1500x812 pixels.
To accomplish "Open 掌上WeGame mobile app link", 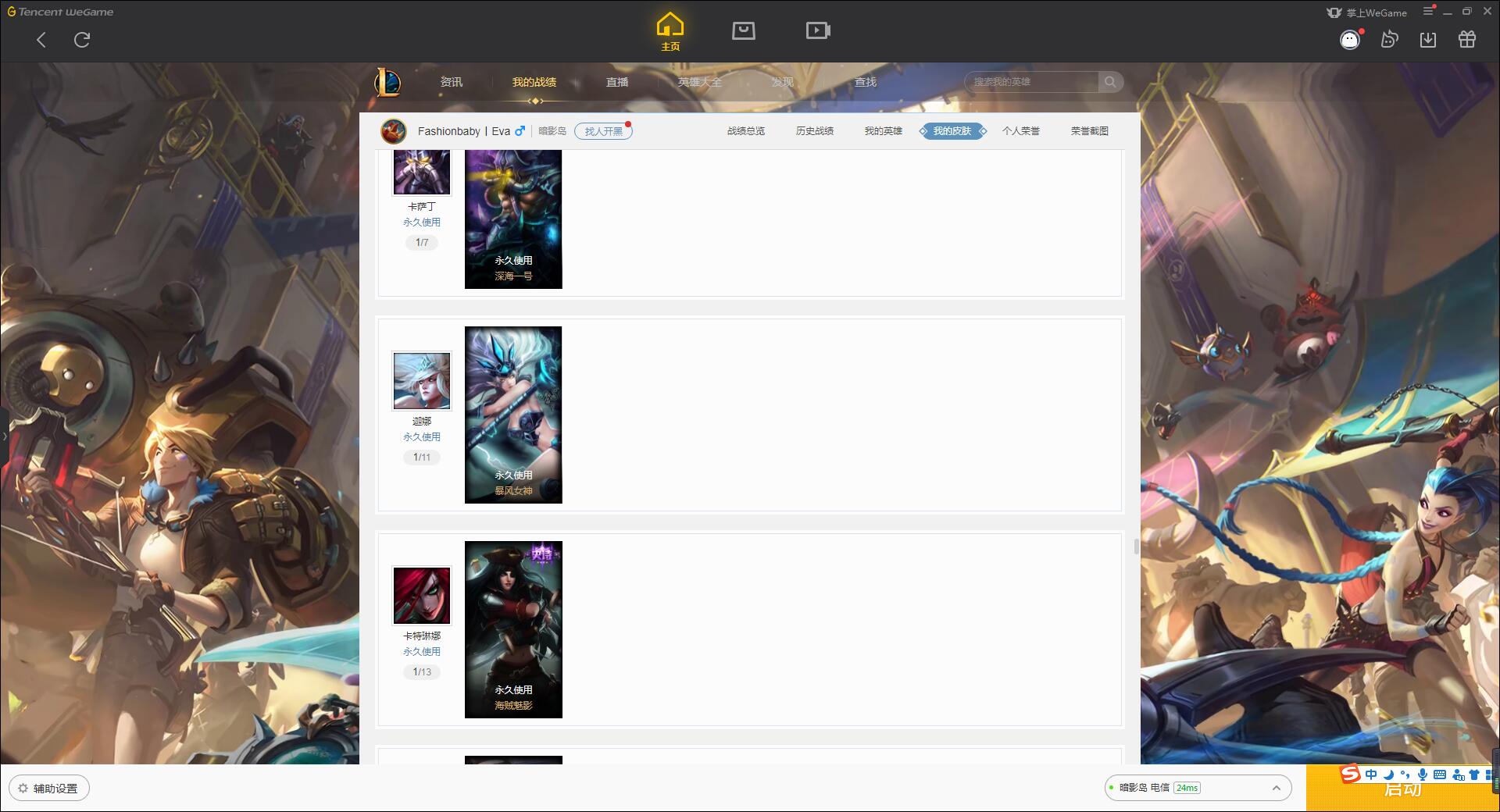I will pyautogui.click(x=1367, y=12).
